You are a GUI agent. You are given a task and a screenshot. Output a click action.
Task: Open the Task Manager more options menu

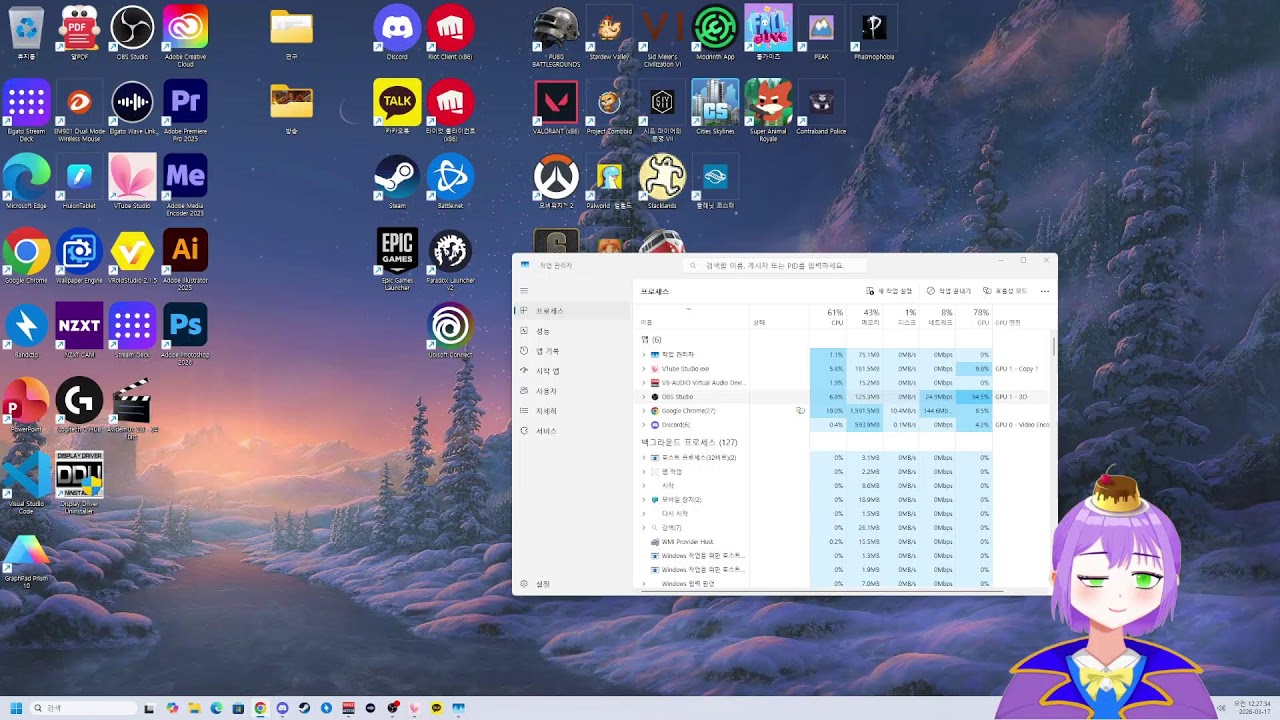pos(1045,291)
